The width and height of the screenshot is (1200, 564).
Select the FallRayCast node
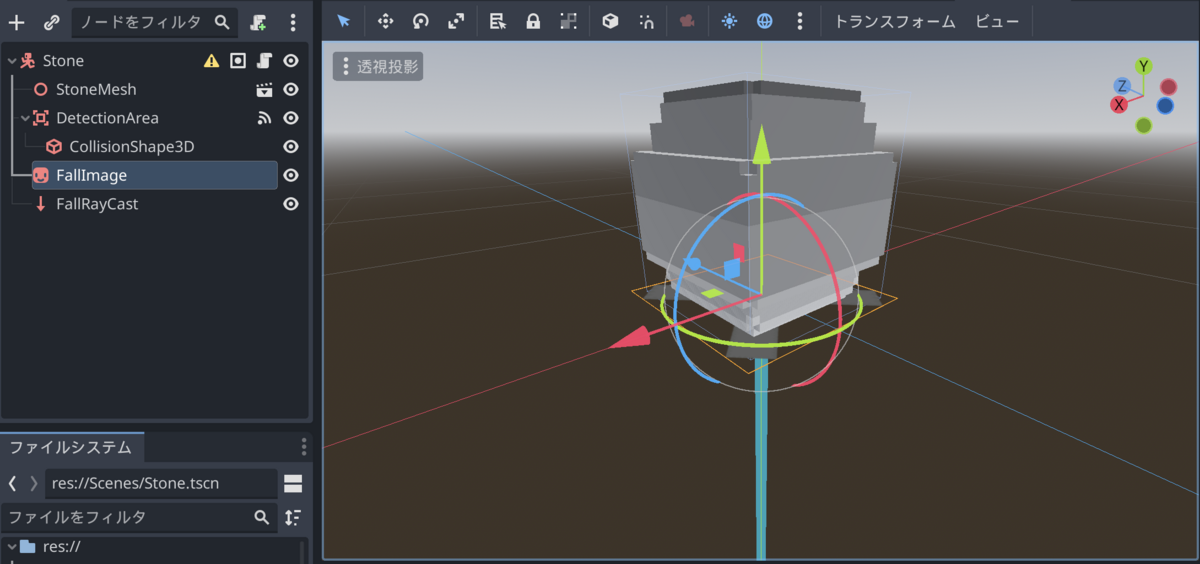(97, 204)
